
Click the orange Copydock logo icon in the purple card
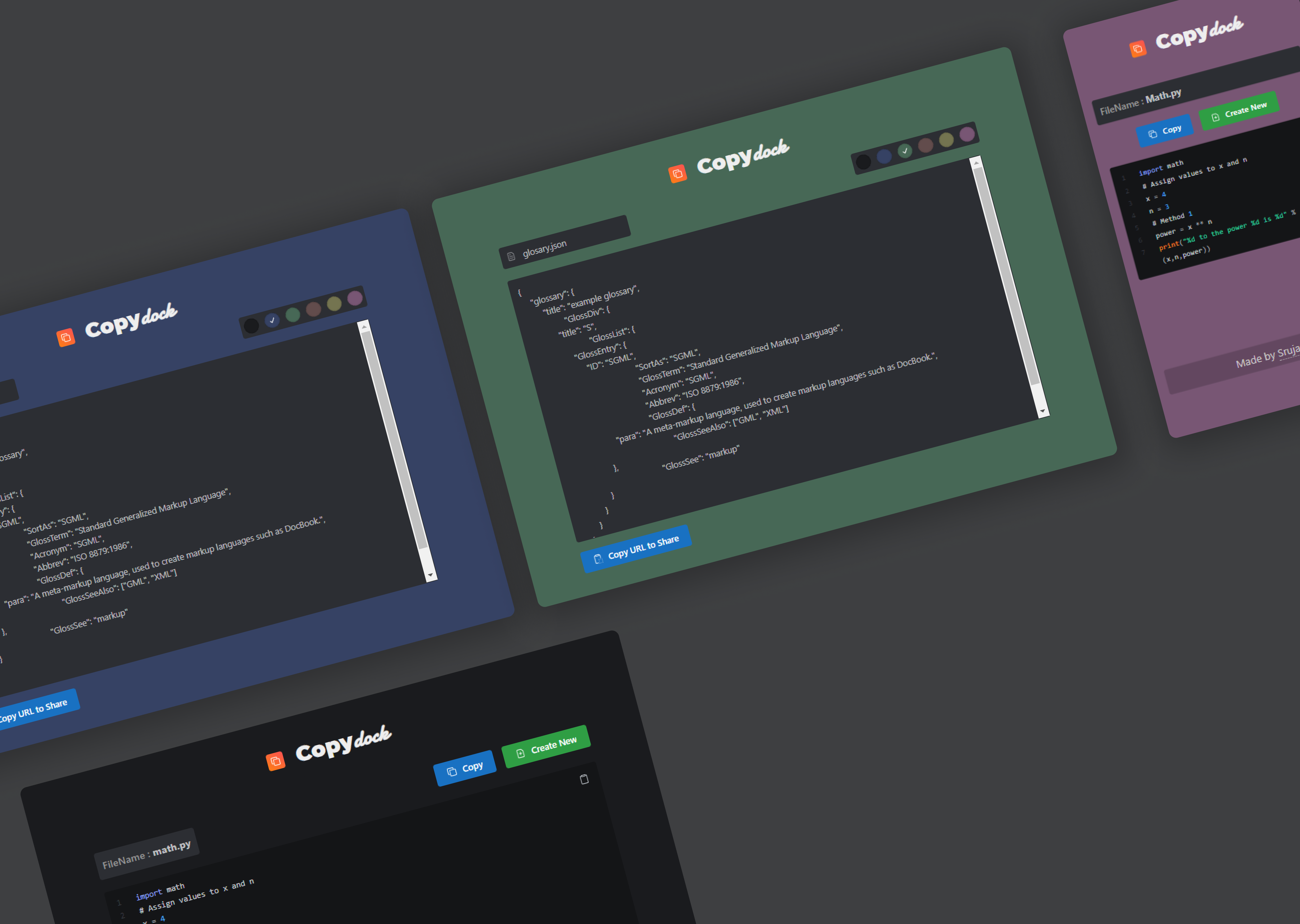pos(1137,49)
